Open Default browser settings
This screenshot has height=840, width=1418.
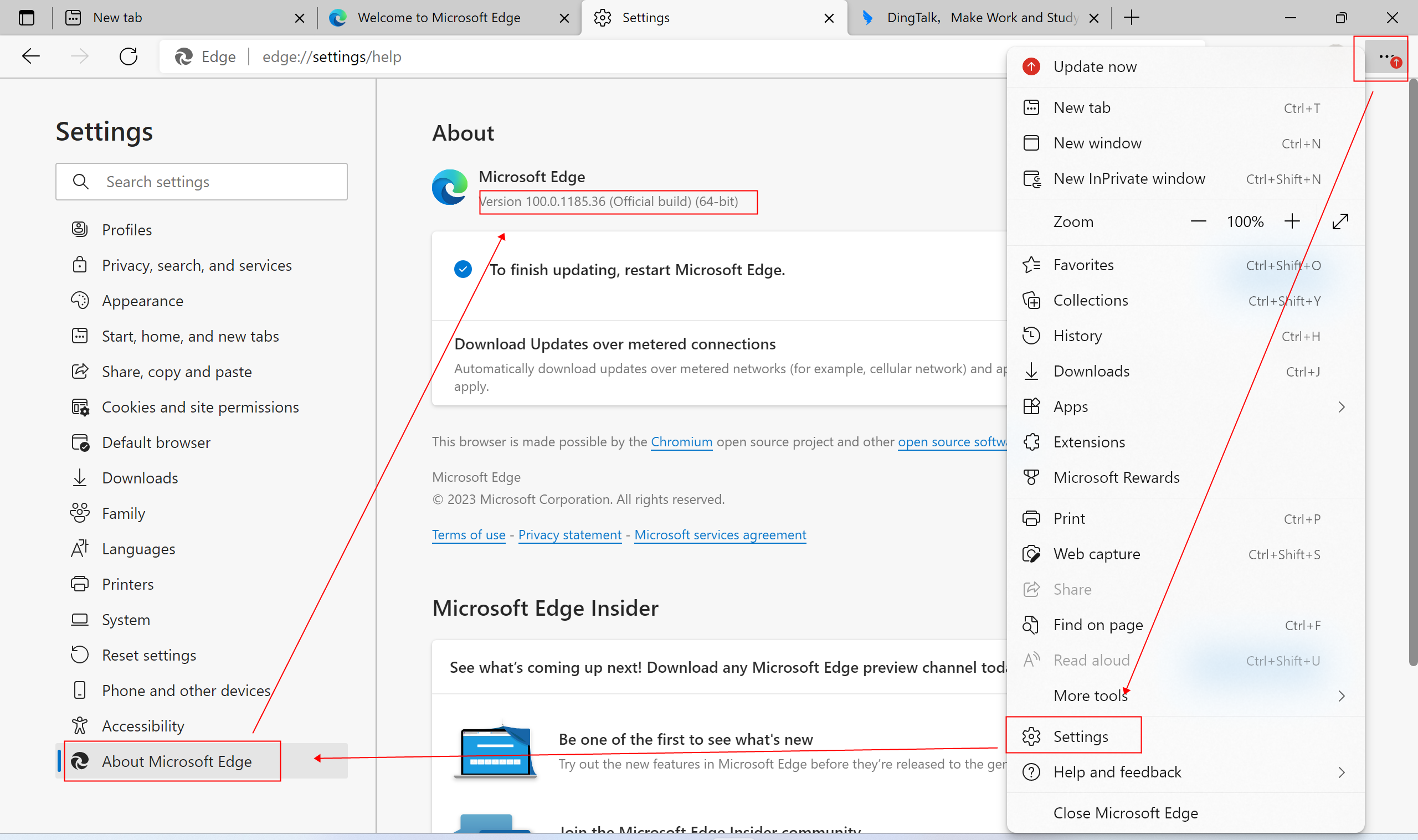point(202,442)
